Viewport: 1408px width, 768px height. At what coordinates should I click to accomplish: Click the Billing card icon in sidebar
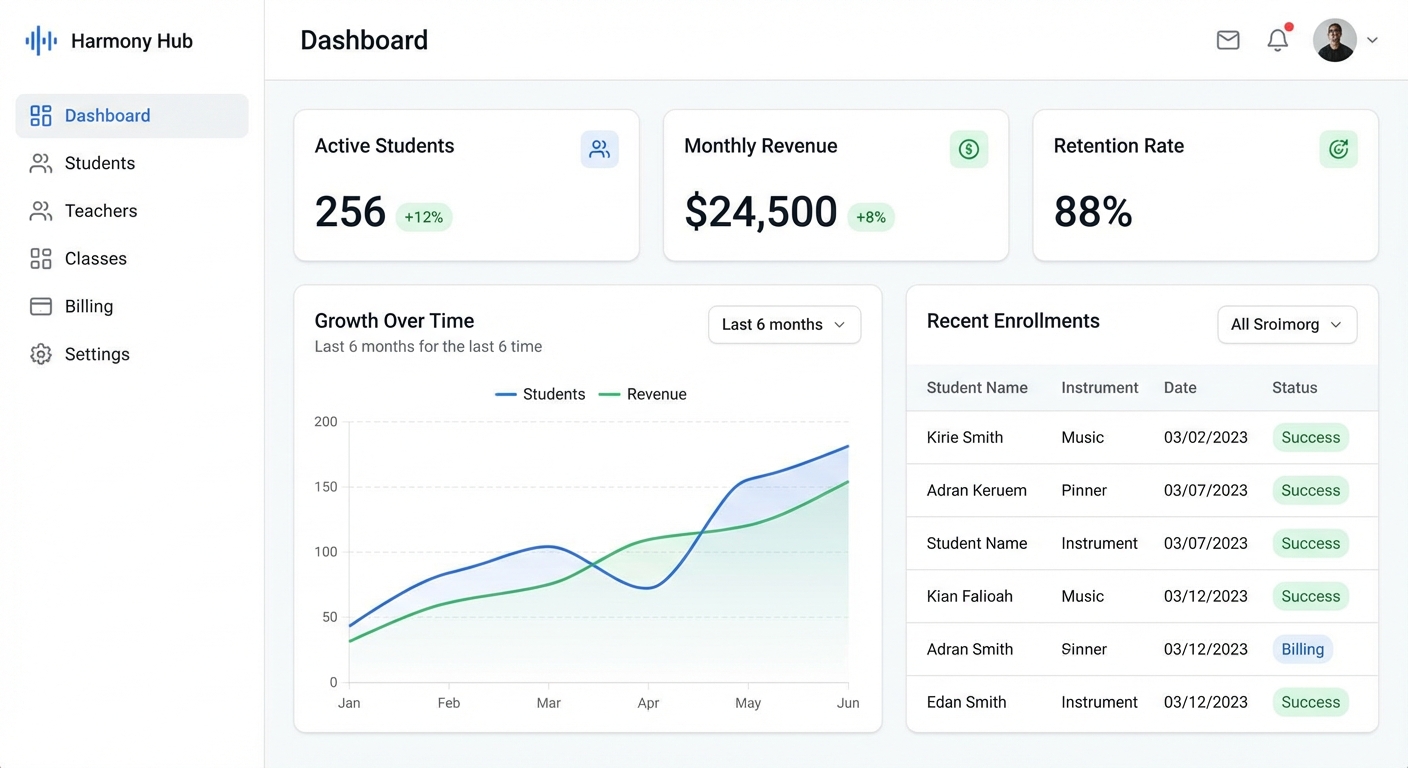(41, 306)
